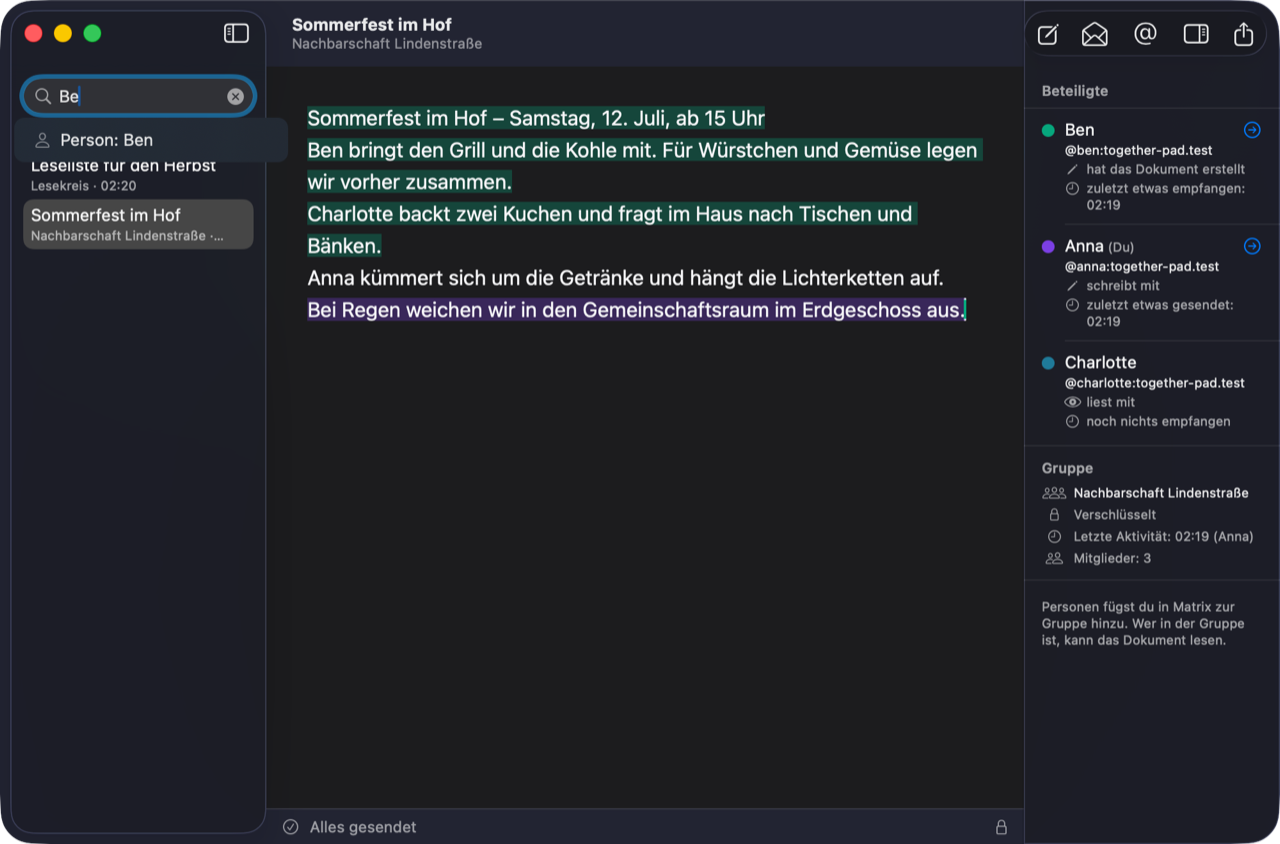1280x844 pixels.
Task: Toggle the left sidebar panel icon
Action: (236, 33)
